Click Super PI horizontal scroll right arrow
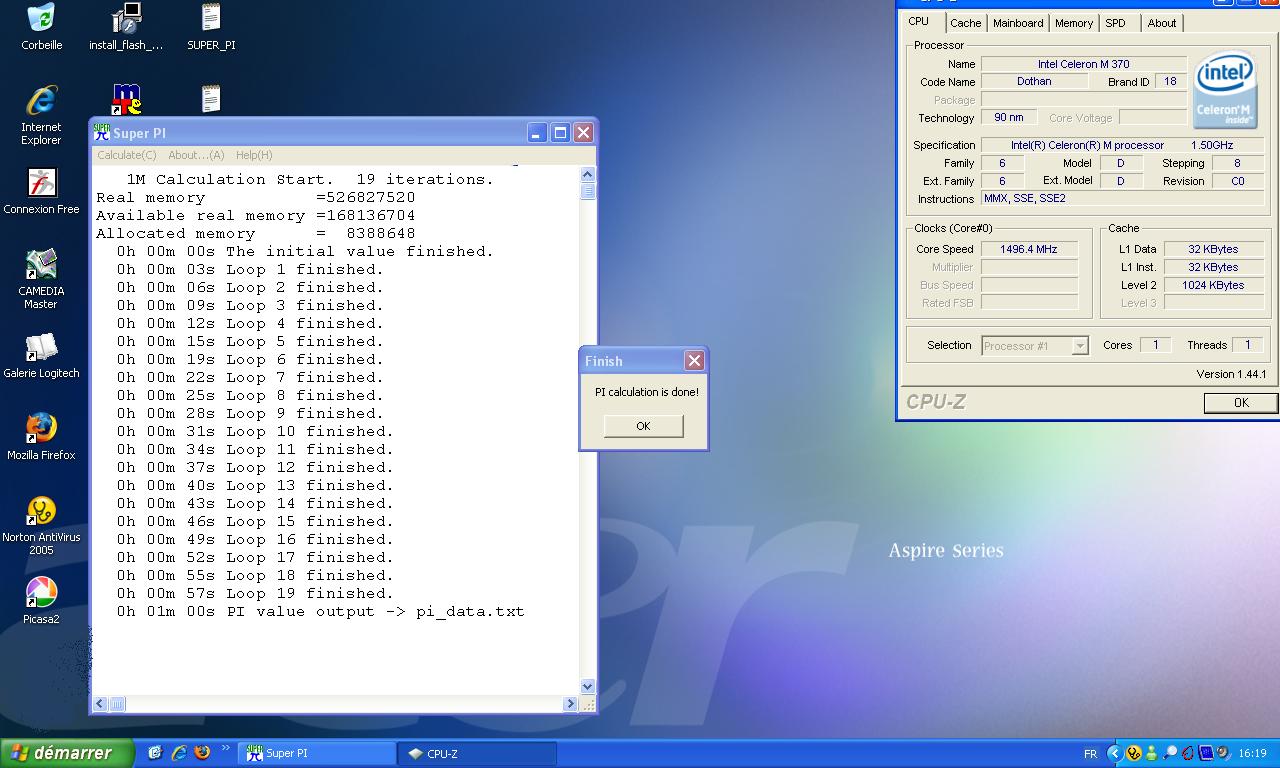 click(570, 704)
